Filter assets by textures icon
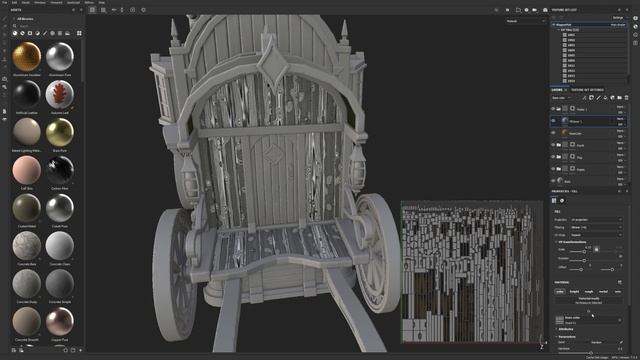This screenshot has height=360, width=640. 60,33
